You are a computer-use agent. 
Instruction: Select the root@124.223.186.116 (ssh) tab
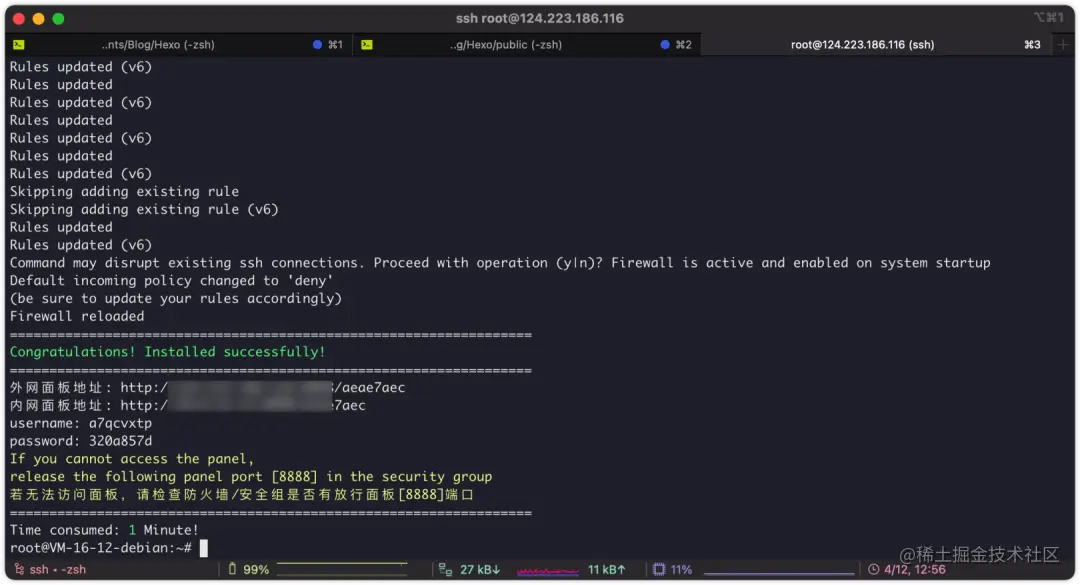tap(877, 45)
